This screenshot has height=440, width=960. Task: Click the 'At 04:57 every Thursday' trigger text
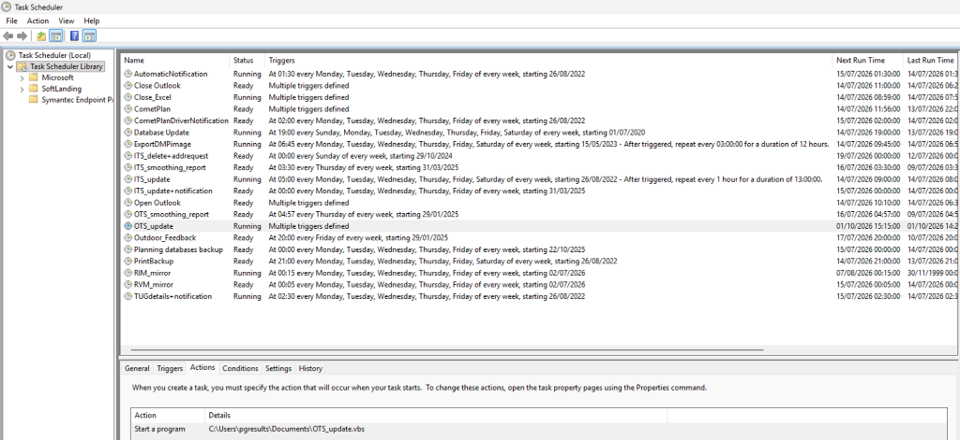(x=364, y=214)
